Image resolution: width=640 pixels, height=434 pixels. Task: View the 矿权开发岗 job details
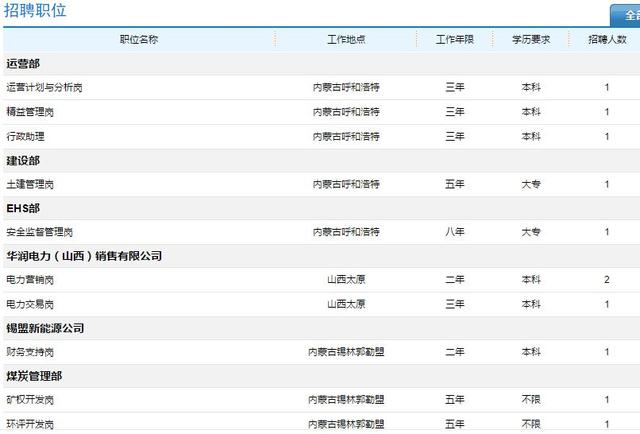coord(30,400)
